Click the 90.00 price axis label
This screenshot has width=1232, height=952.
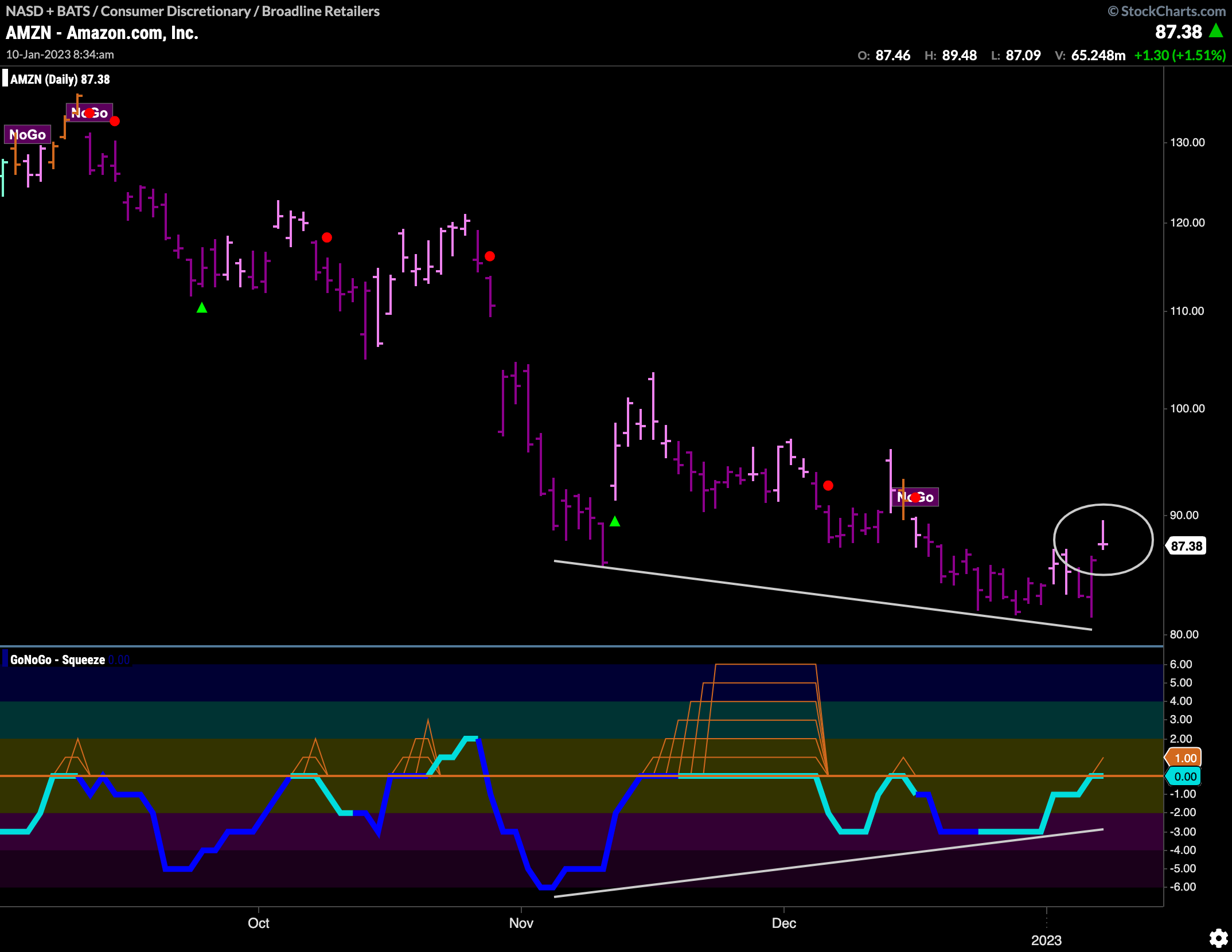click(x=1184, y=515)
